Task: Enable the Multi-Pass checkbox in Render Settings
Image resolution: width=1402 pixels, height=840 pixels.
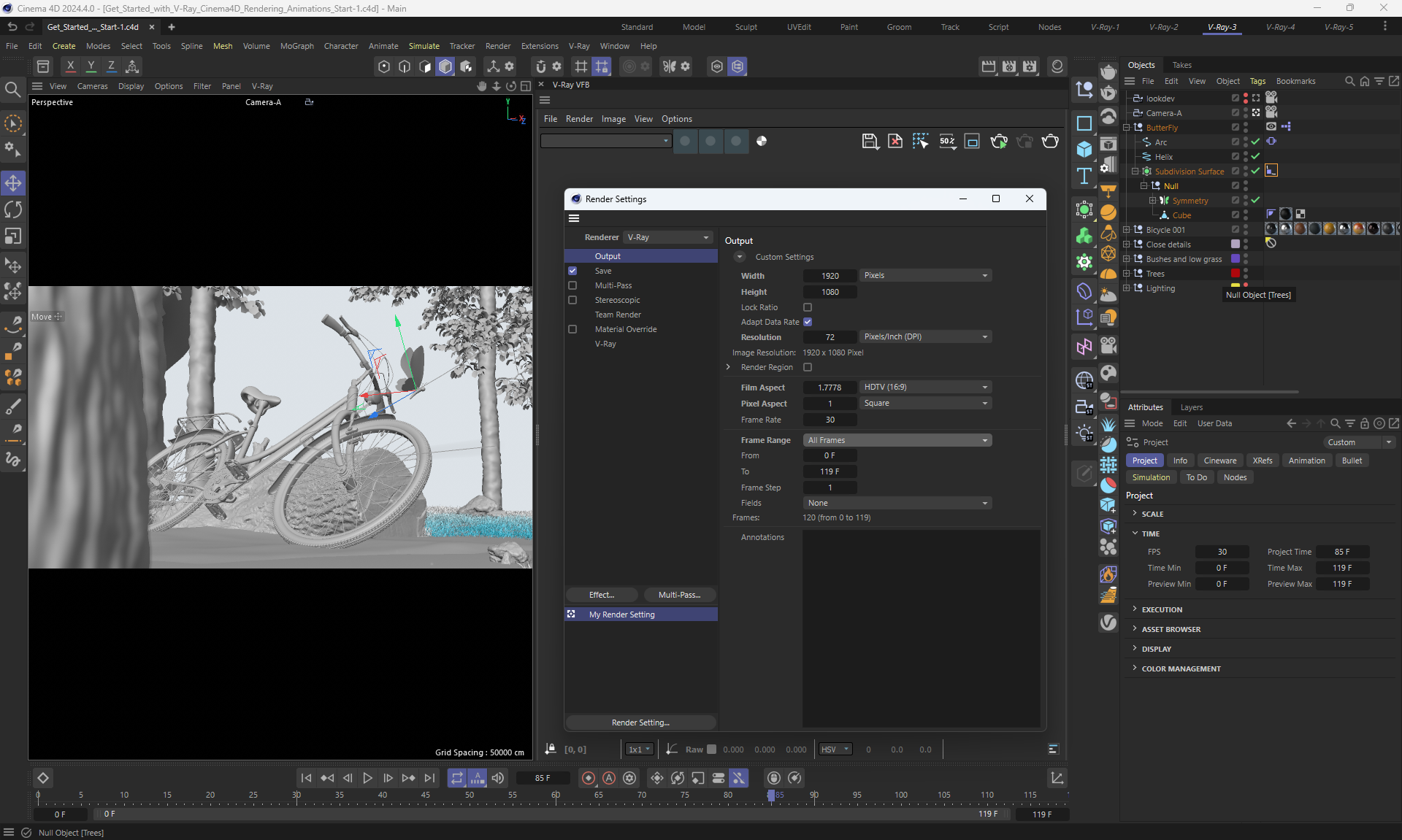Action: pos(572,285)
